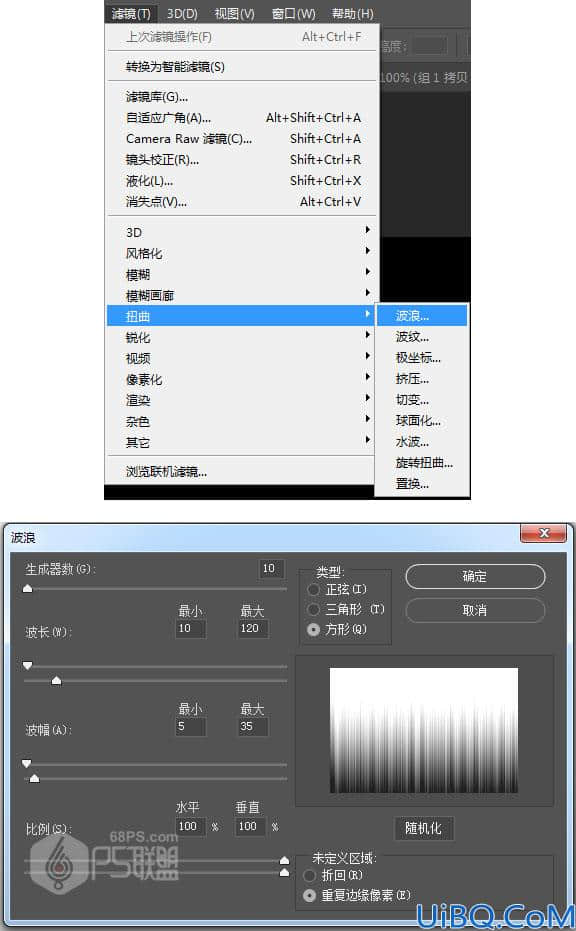576x931 pixels.
Task: Open 滤镜库(G)... from filter menu
Action: coord(242,96)
